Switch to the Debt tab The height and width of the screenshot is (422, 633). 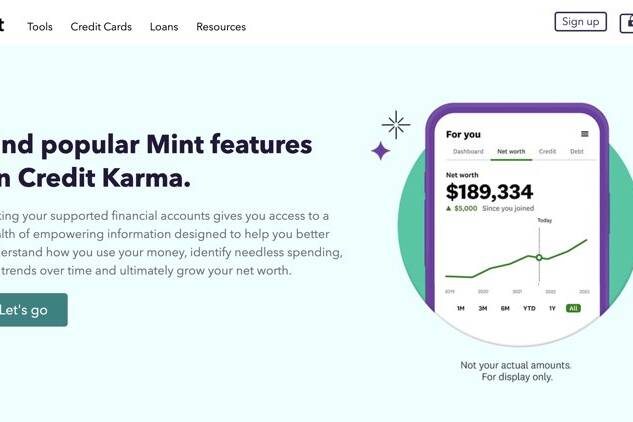point(577,151)
